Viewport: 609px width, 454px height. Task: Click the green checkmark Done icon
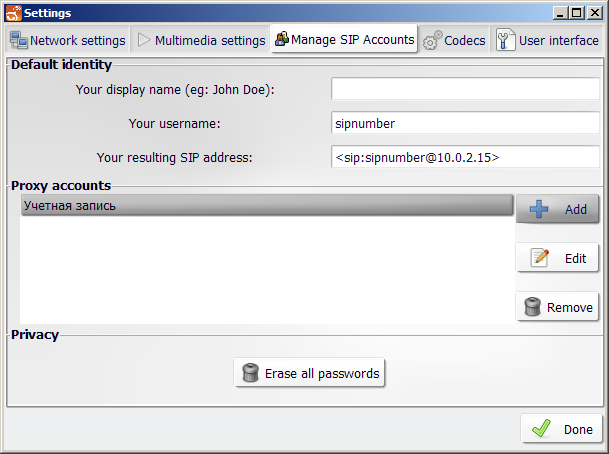pyautogui.click(x=541, y=428)
